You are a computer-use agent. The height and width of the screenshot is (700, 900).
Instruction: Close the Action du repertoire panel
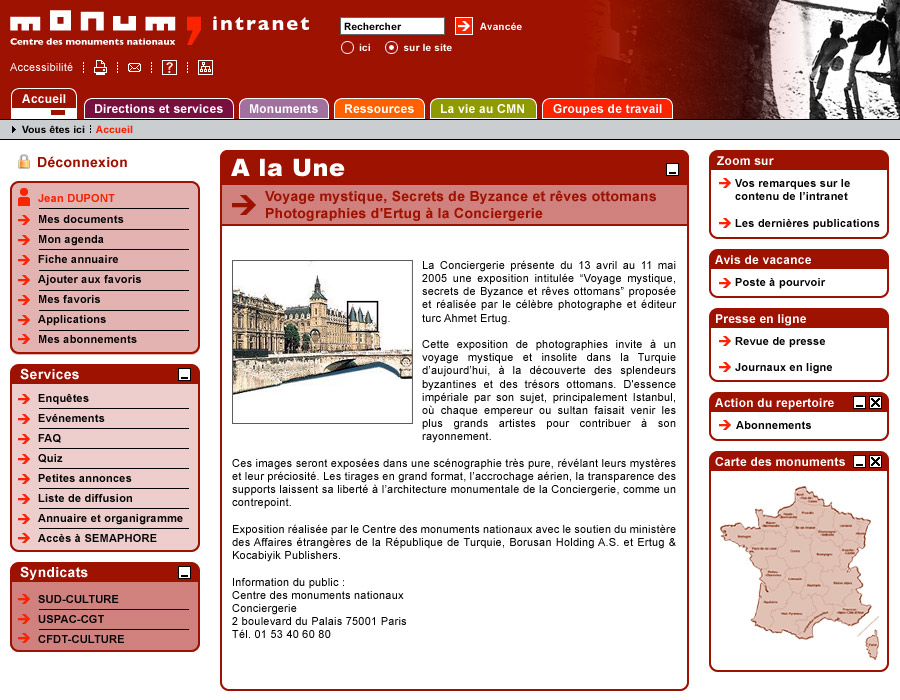pyautogui.click(x=875, y=403)
